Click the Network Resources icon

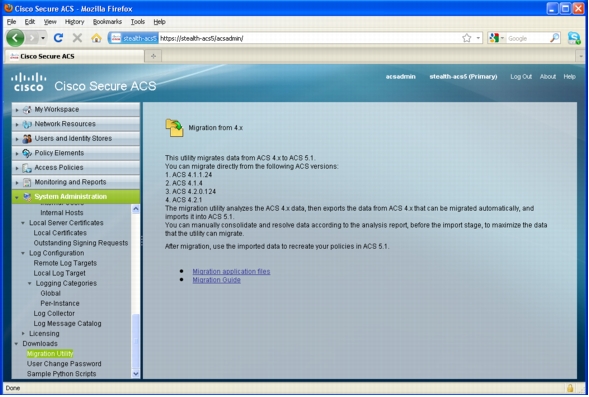click(27, 124)
